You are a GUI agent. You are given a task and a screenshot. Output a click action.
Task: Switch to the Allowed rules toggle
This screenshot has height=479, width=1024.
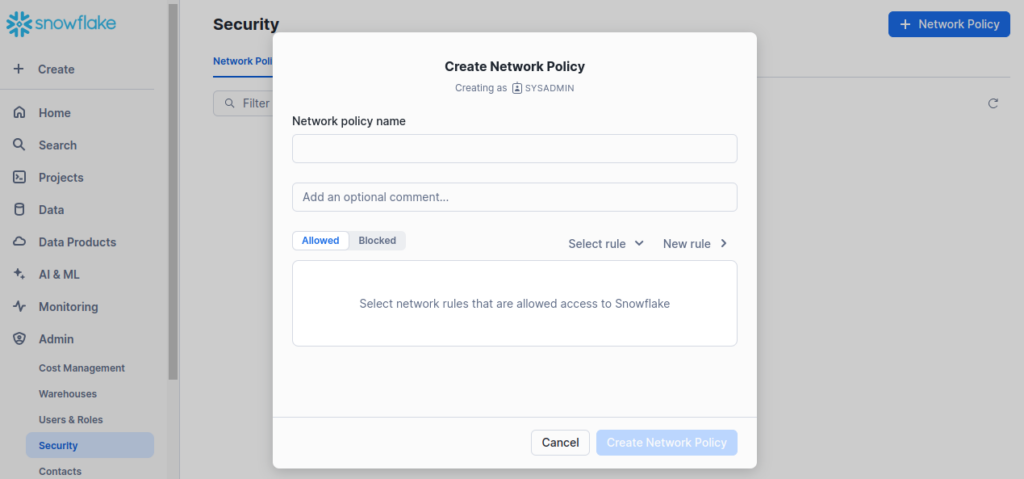pyautogui.click(x=321, y=241)
